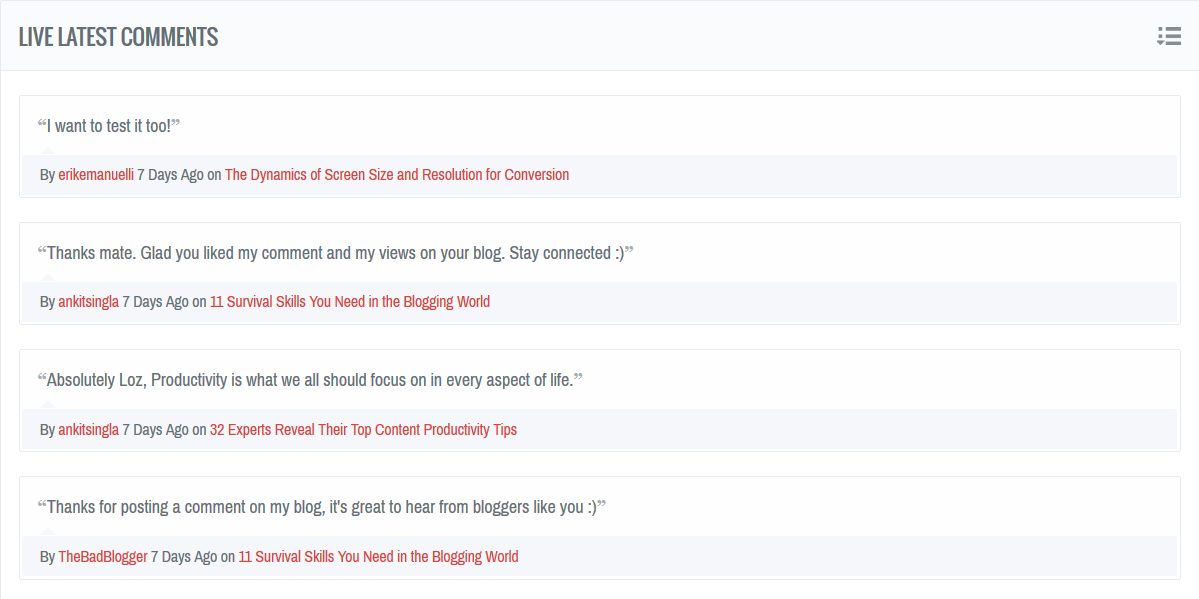
Task: Click closing quote mark after 'Stay connected :)'
Action: 629,251
